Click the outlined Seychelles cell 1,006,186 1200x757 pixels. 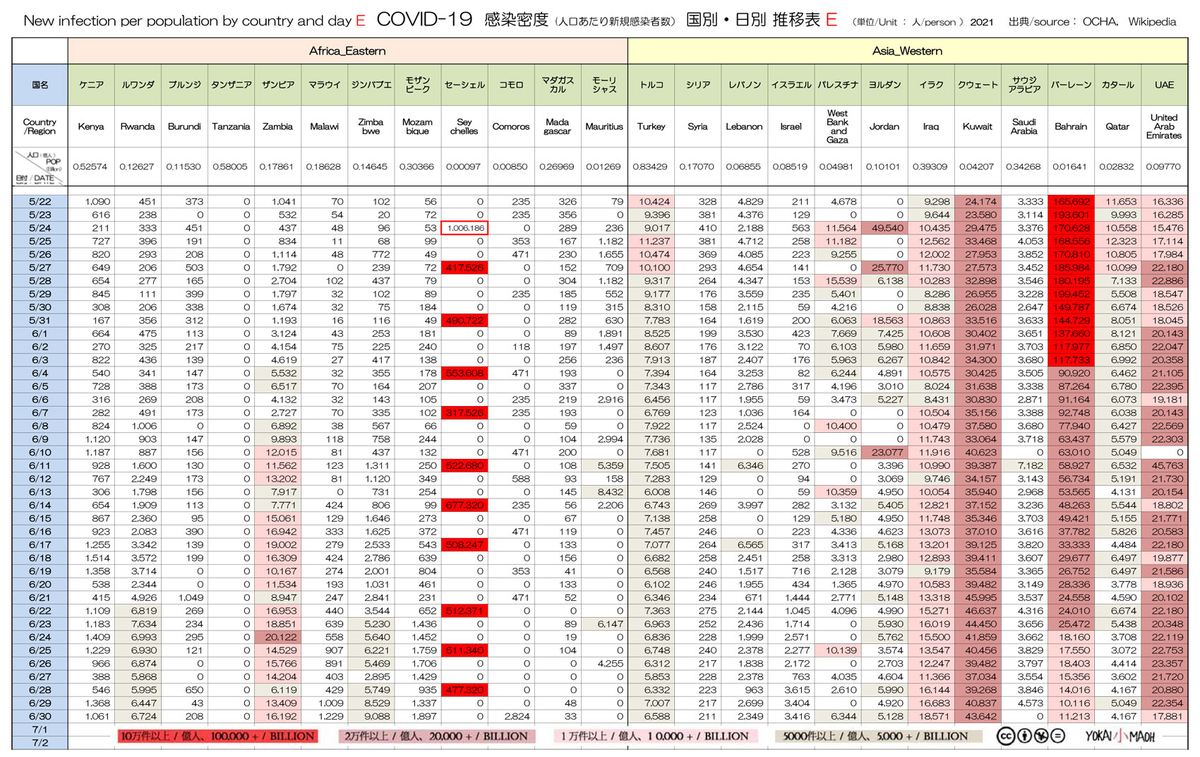(x=464, y=228)
